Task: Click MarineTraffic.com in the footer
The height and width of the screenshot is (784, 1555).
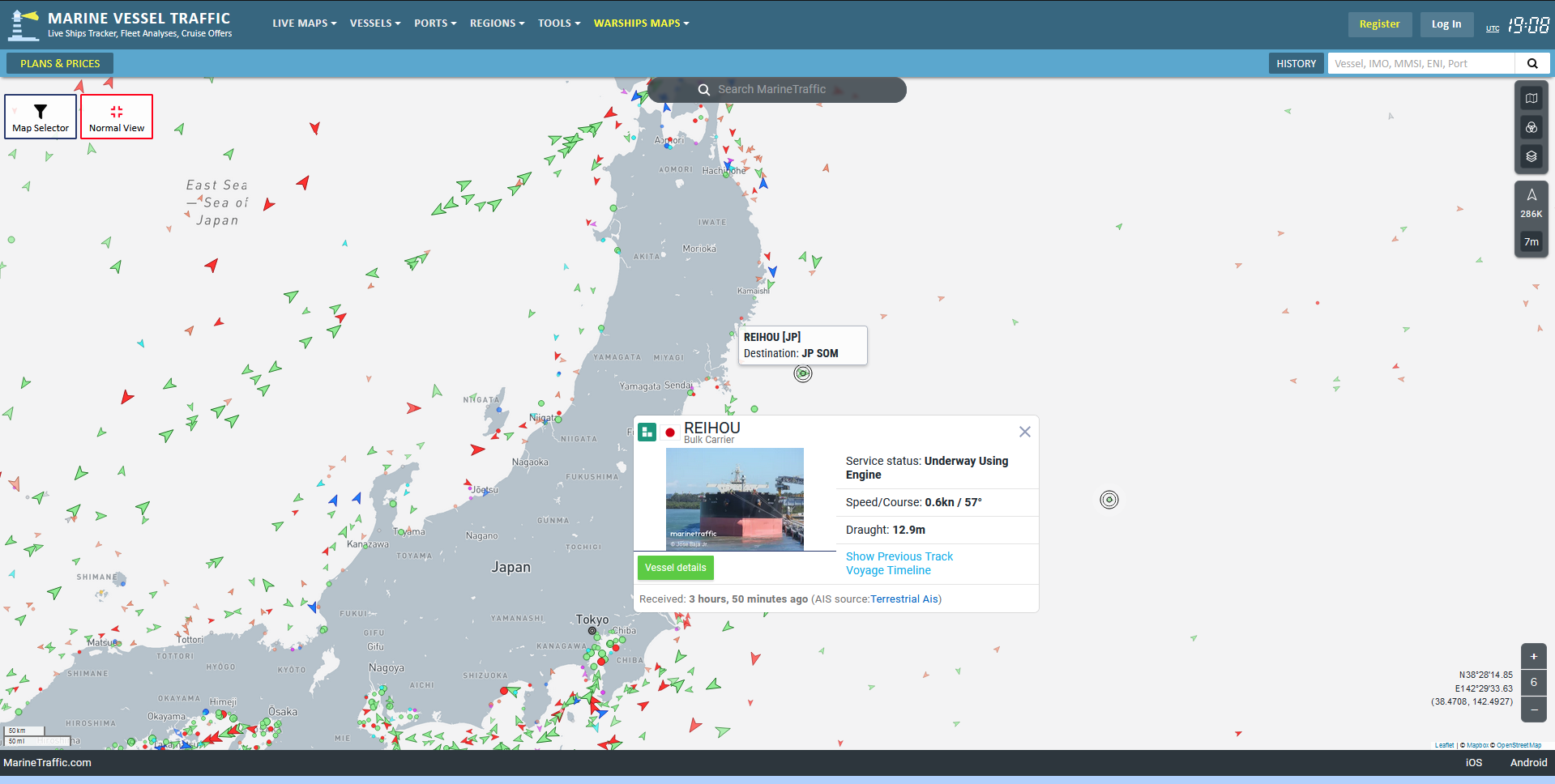Action: 47,762
